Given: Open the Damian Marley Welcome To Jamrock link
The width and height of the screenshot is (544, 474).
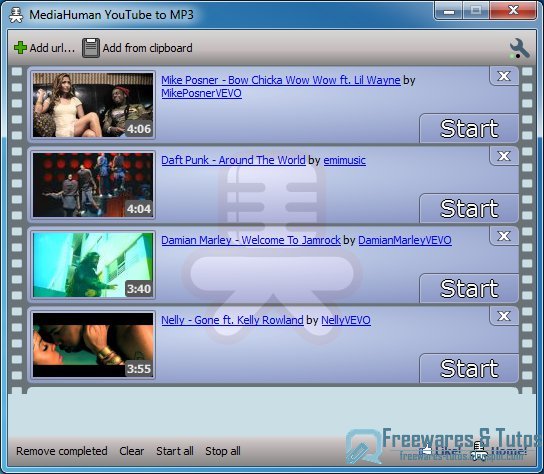Looking at the screenshot, I should pyautogui.click(x=251, y=240).
